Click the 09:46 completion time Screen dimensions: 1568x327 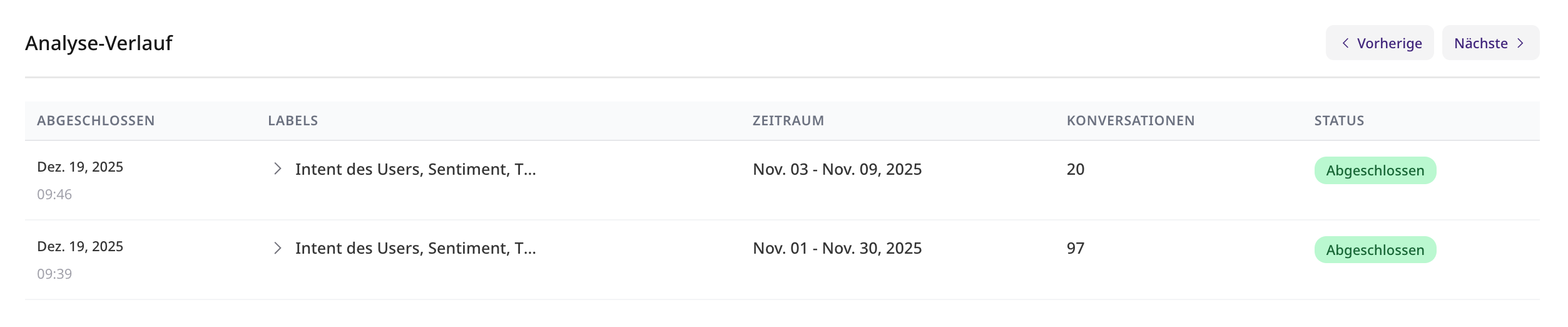coord(54,195)
